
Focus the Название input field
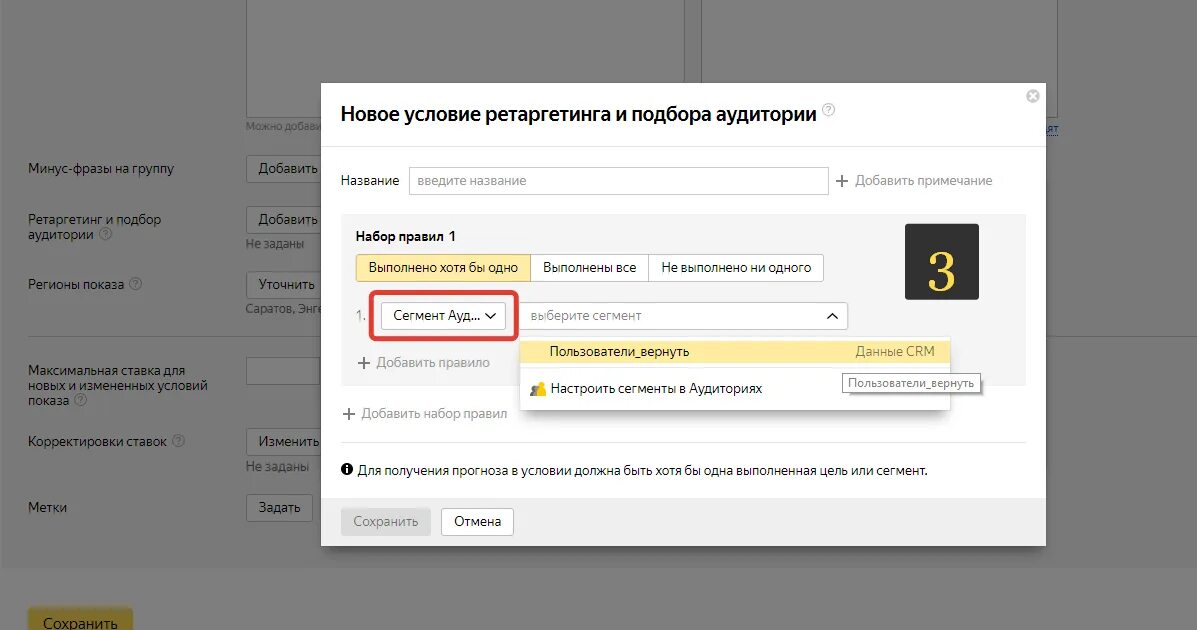tap(618, 181)
